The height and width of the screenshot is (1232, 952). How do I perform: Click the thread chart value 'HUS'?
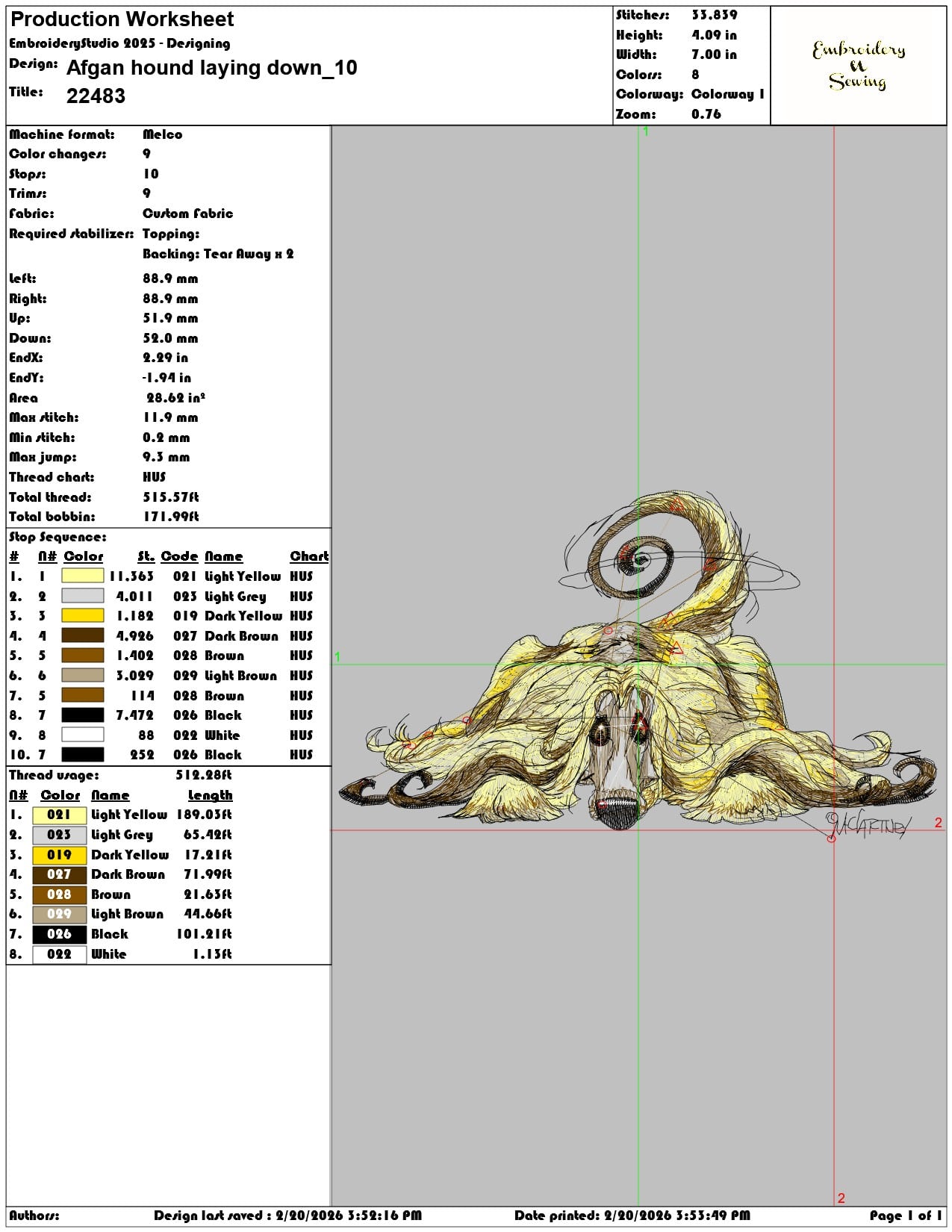pyautogui.click(x=154, y=477)
